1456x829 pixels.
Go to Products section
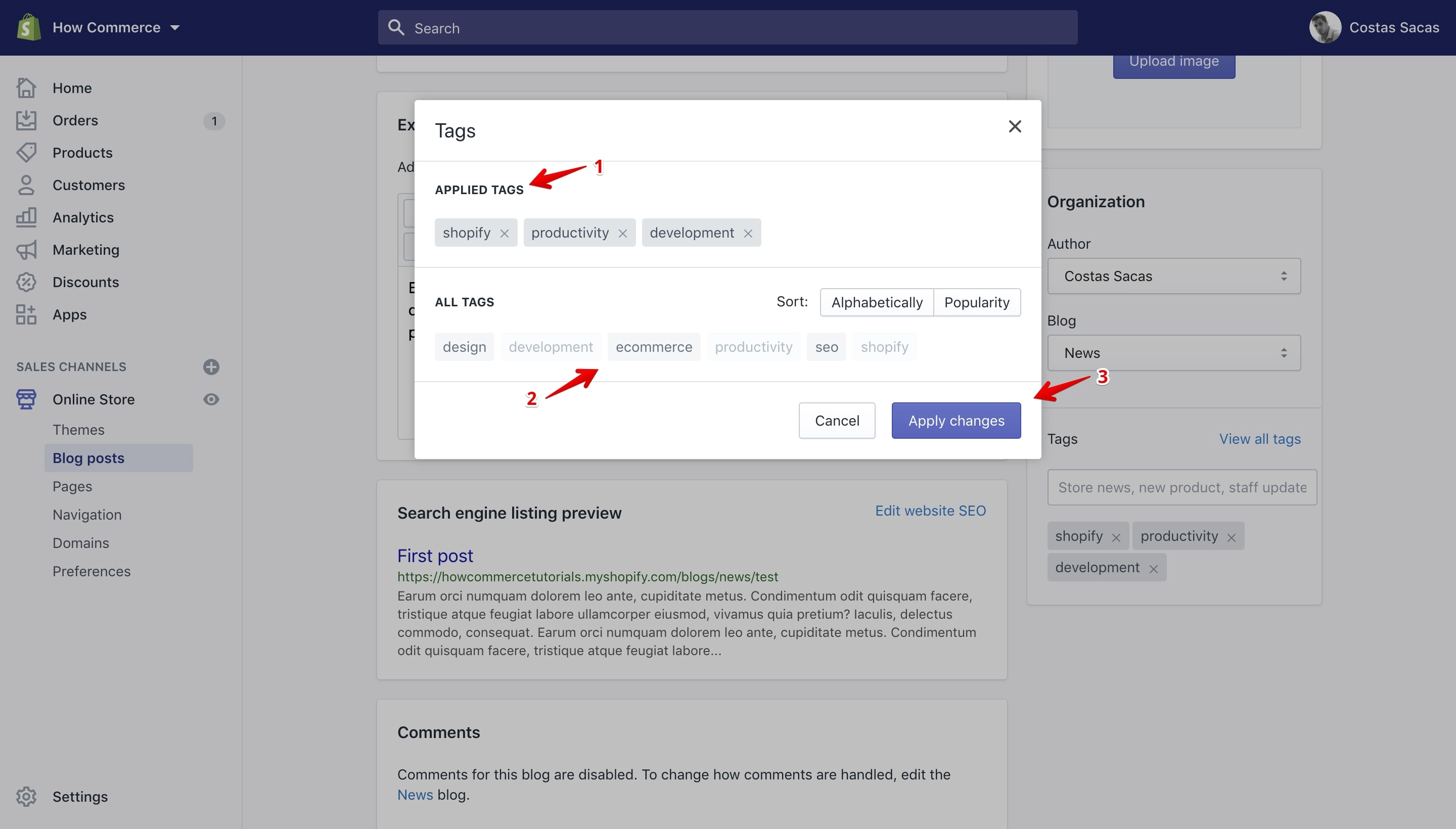[82, 153]
